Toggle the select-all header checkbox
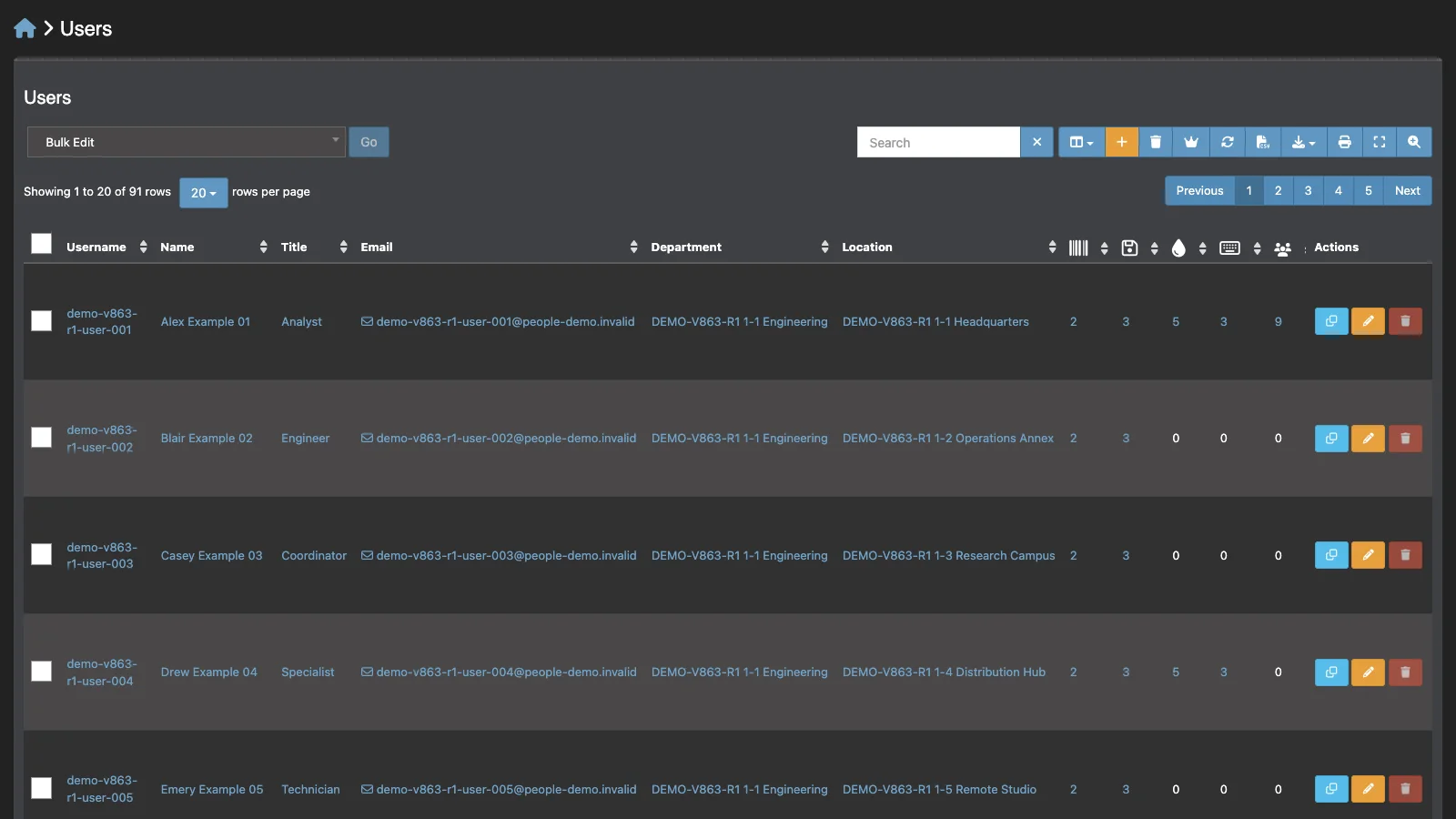This screenshot has width=1456, height=819. (x=41, y=243)
